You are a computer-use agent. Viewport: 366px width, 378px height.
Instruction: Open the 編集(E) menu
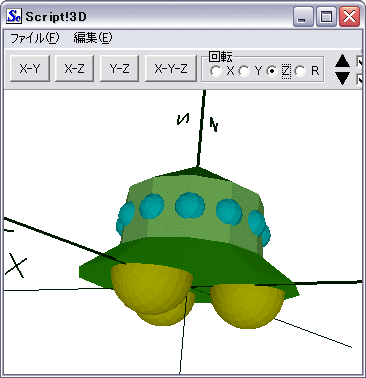coord(93,38)
